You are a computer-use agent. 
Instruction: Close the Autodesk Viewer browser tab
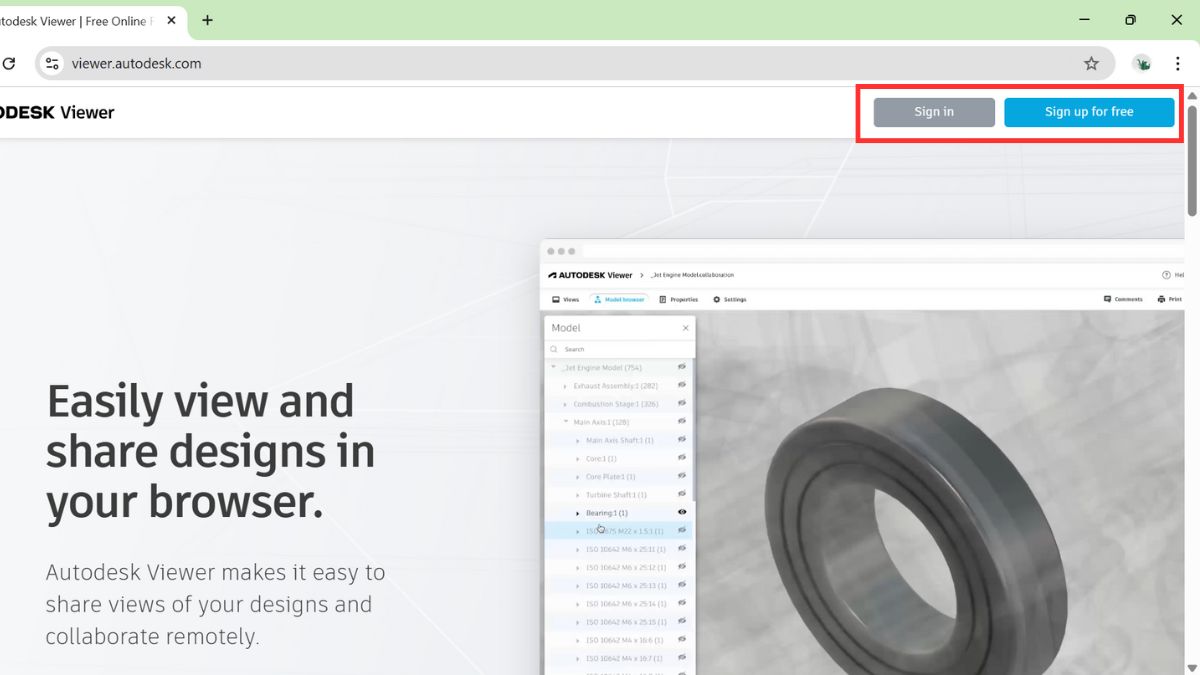[171, 20]
